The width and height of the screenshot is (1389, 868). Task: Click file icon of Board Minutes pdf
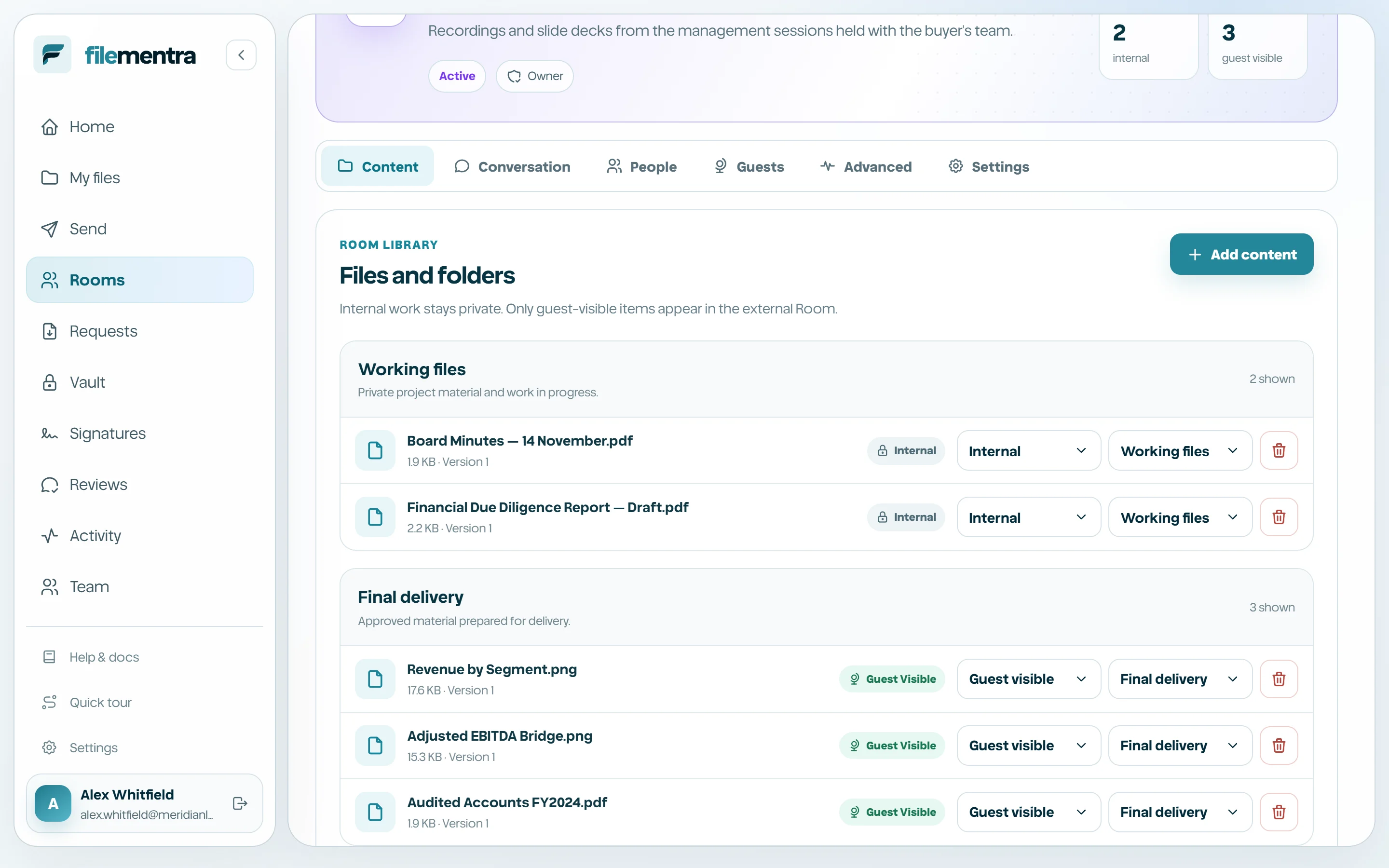[375, 451]
